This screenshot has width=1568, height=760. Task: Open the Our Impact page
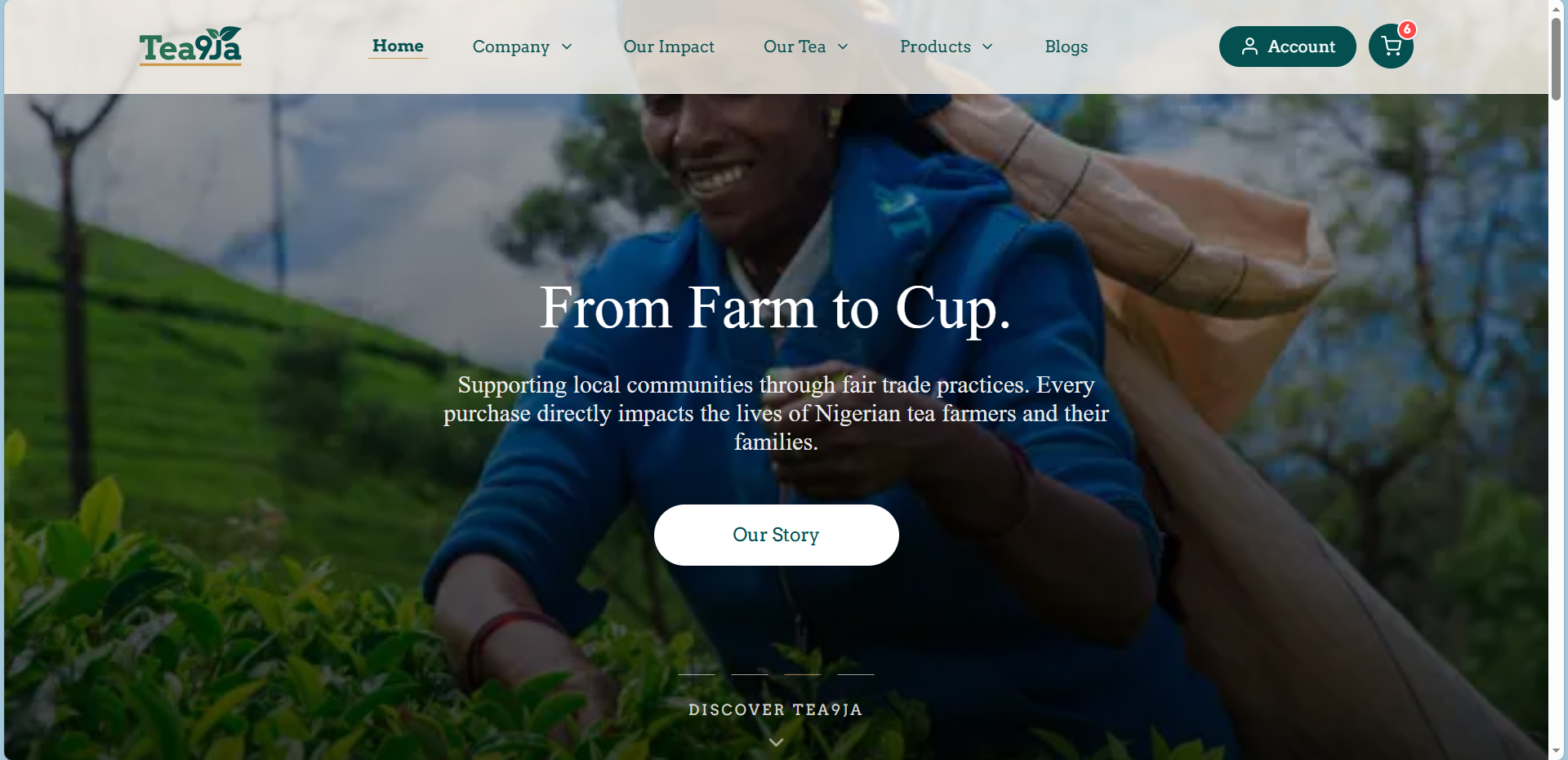pyautogui.click(x=669, y=47)
